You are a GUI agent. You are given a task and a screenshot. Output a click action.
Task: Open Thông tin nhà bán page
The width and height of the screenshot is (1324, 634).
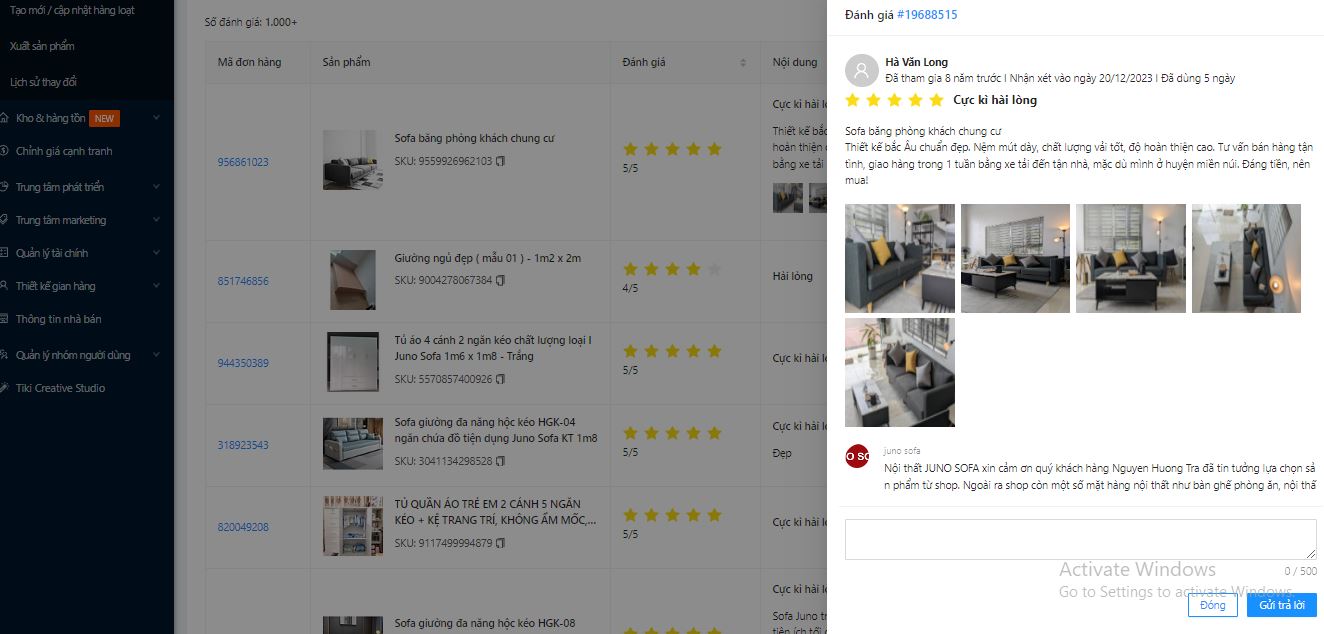(x=58, y=319)
